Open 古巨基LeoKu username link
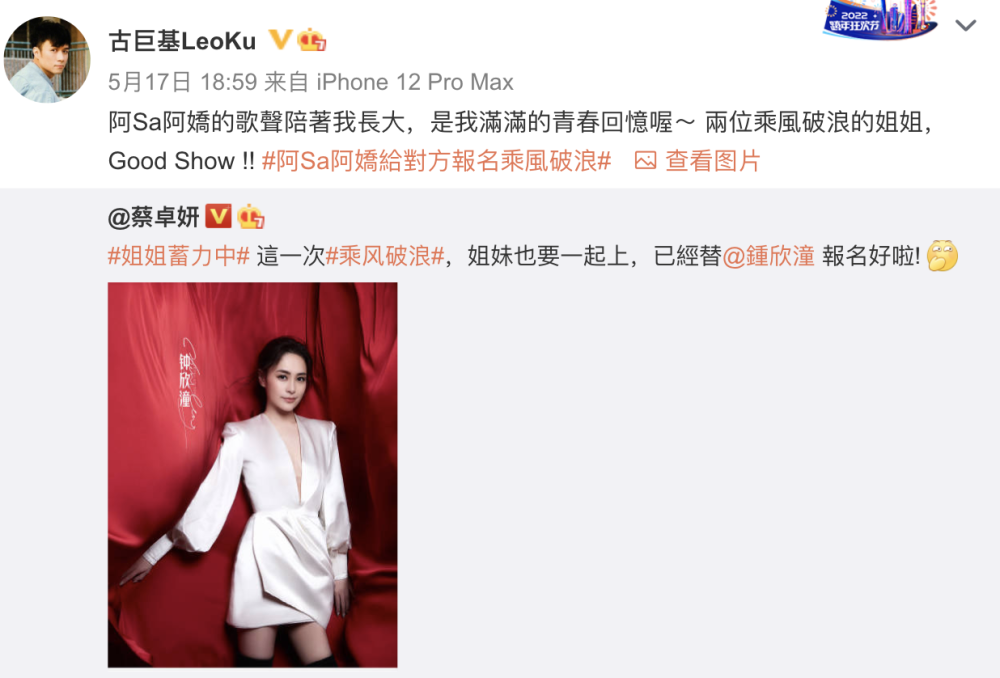1000x678 pixels. [182, 41]
